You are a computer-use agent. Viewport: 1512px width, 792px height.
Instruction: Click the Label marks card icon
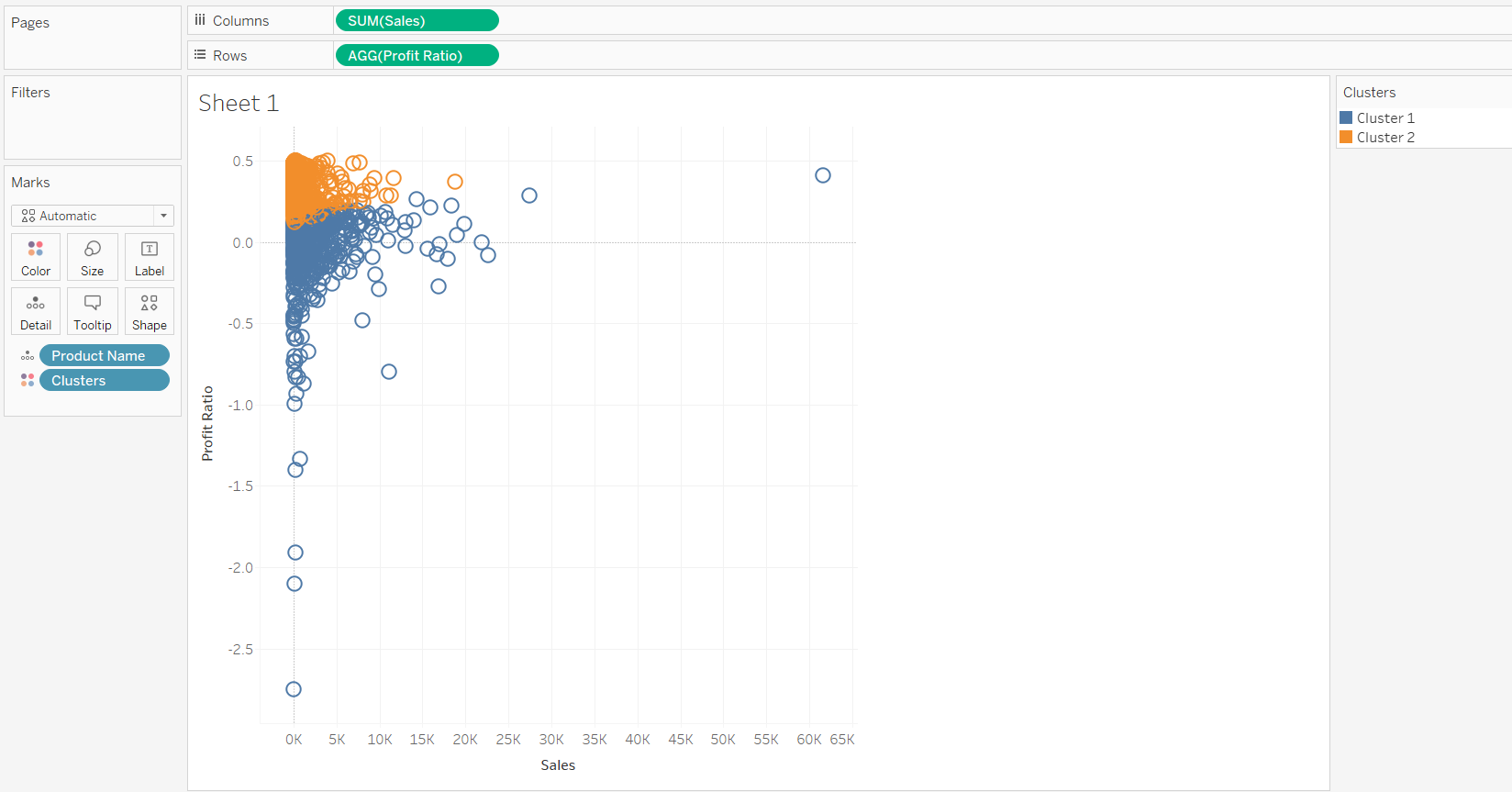(x=150, y=257)
